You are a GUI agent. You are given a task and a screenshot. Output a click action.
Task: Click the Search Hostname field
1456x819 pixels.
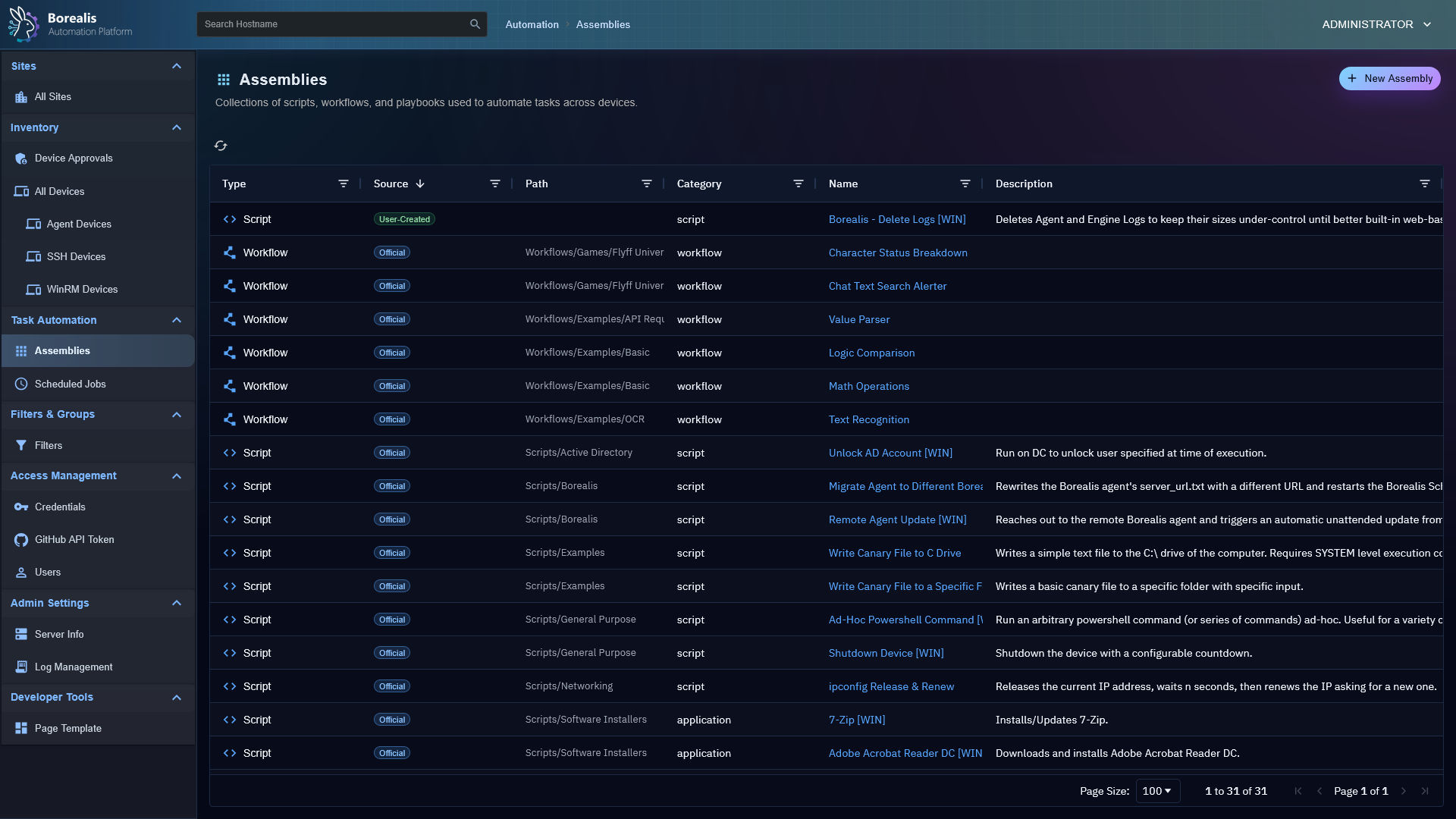[334, 24]
